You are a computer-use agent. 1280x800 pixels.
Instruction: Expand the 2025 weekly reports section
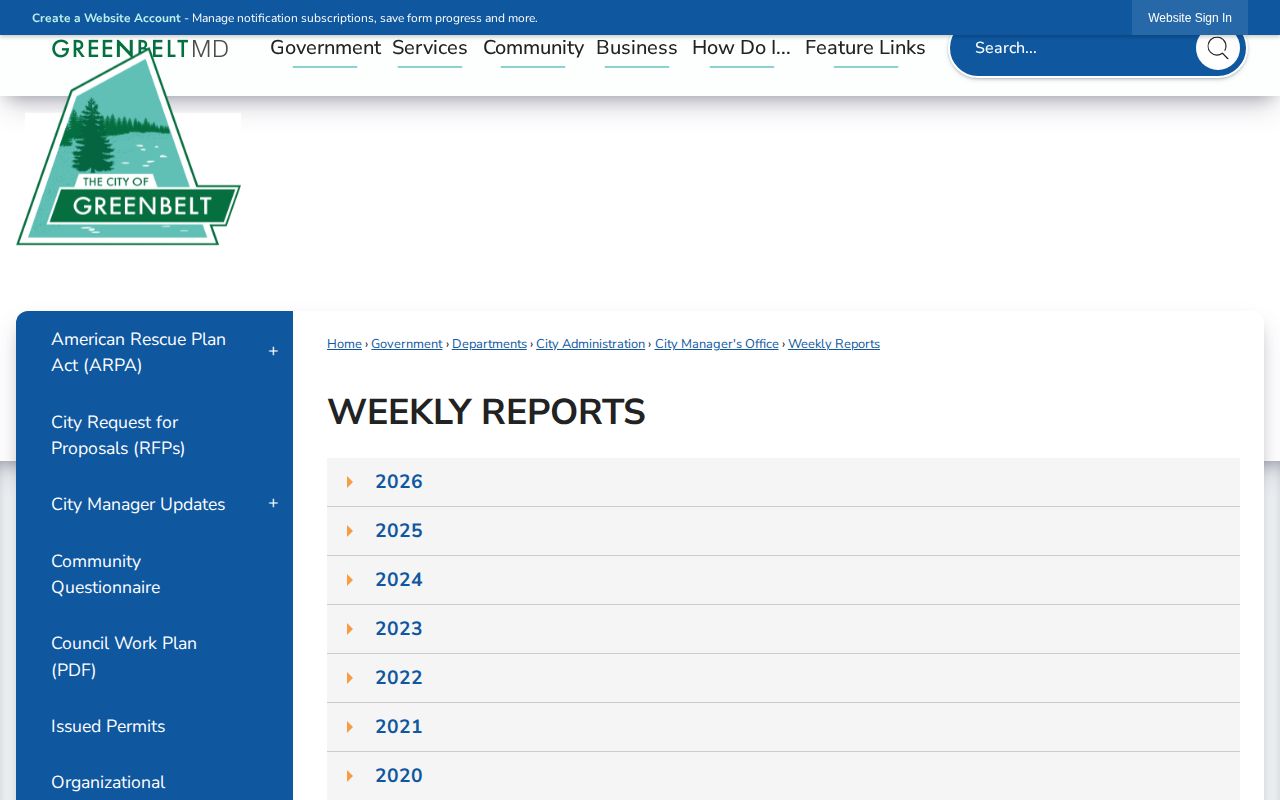(x=783, y=531)
